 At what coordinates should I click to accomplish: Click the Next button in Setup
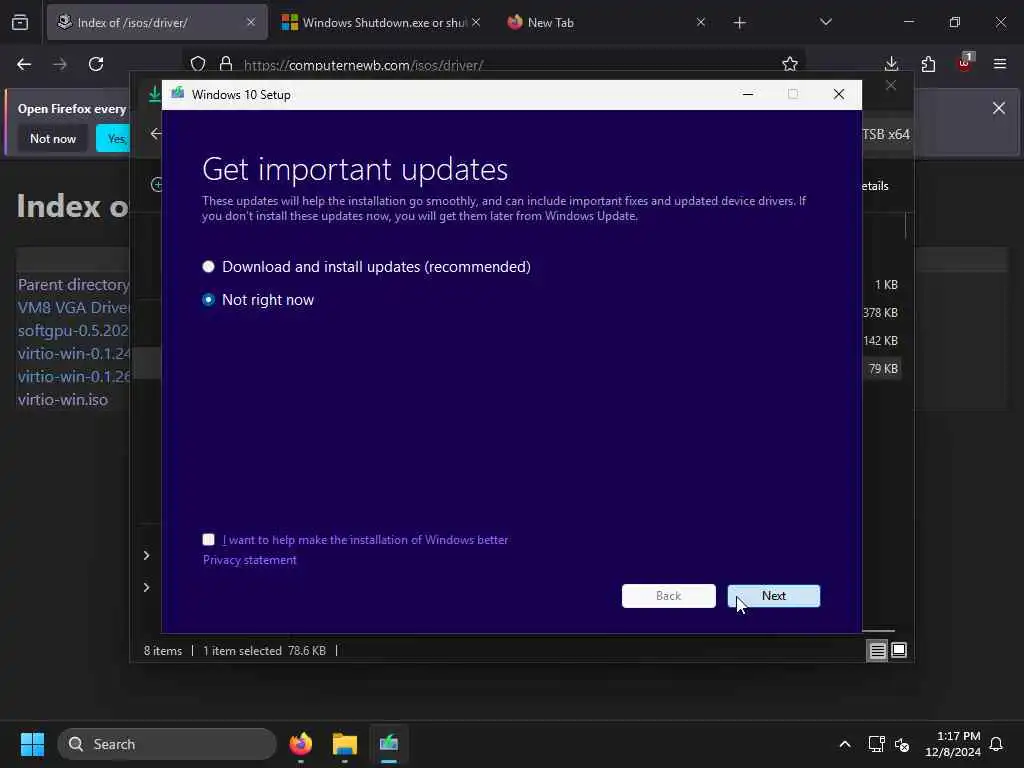(x=774, y=596)
